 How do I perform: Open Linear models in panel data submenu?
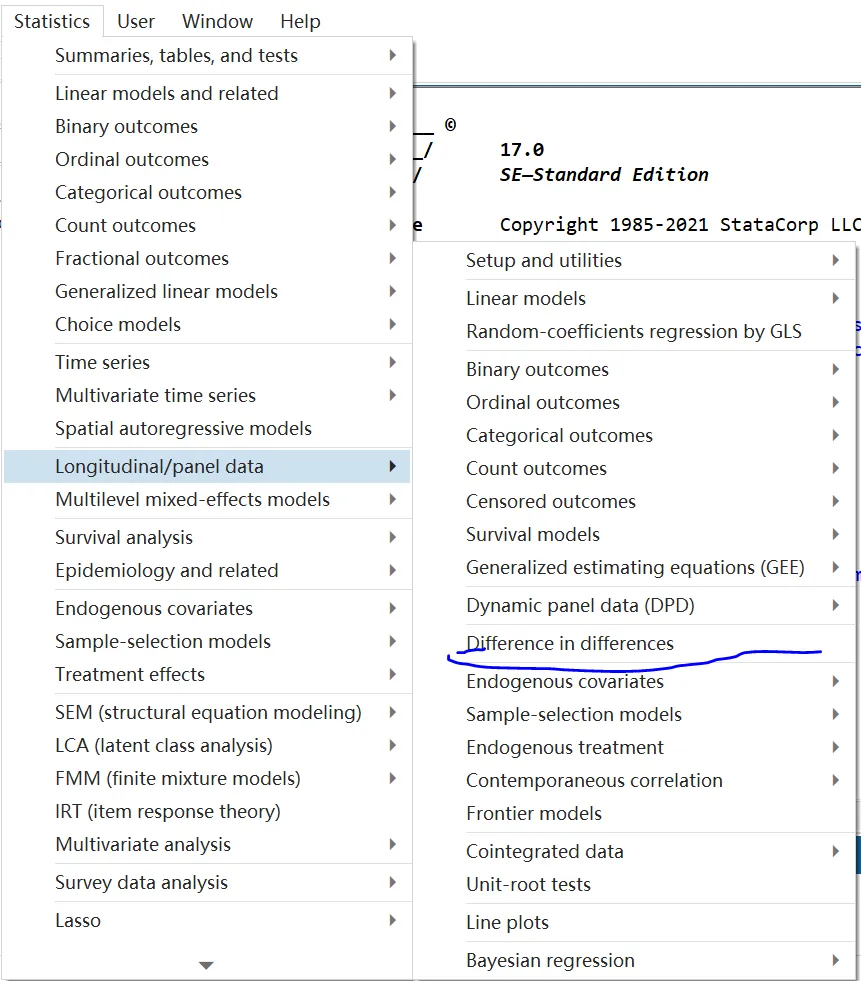coord(634,298)
